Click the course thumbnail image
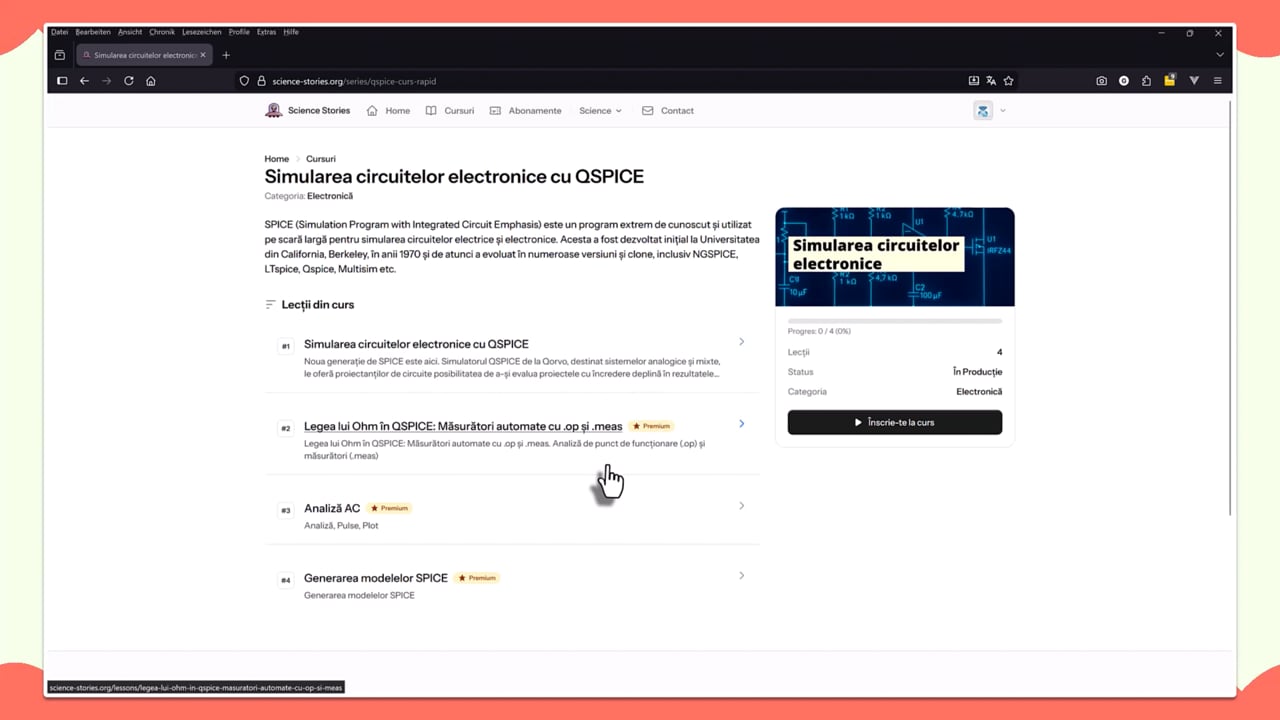This screenshot has height=720, width=1280. 895,257
